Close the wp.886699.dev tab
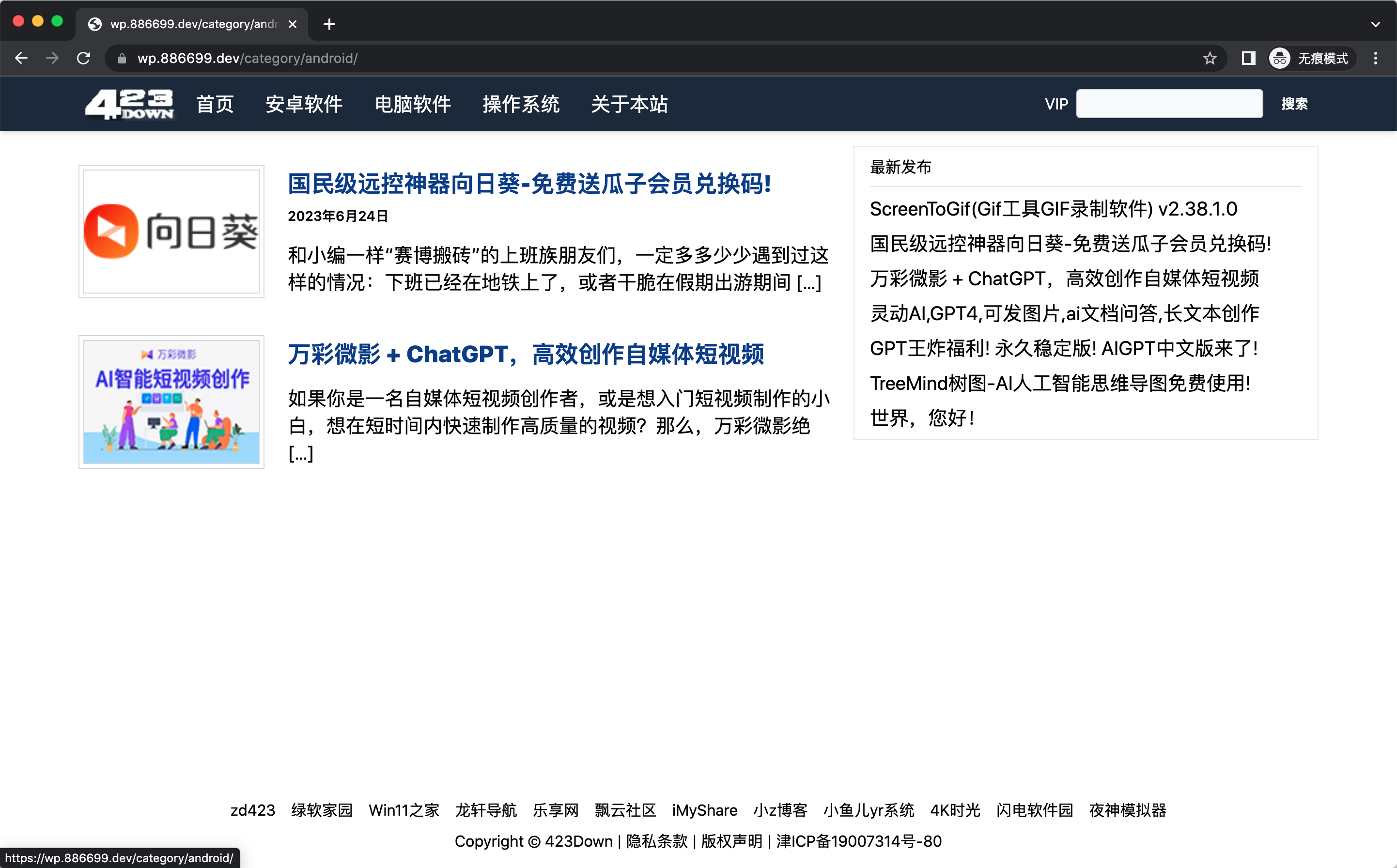 click(292, 24)
